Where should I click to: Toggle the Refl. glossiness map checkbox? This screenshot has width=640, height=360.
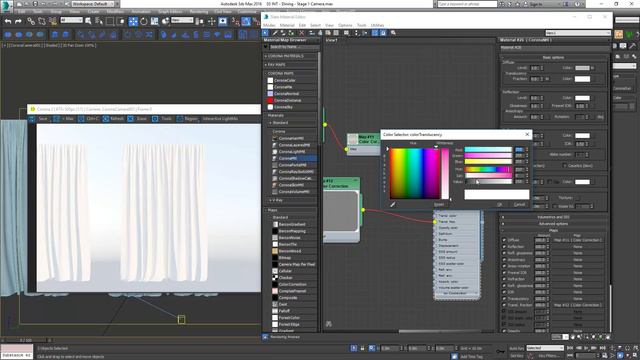pyautogui.click(x=504, y=253)
